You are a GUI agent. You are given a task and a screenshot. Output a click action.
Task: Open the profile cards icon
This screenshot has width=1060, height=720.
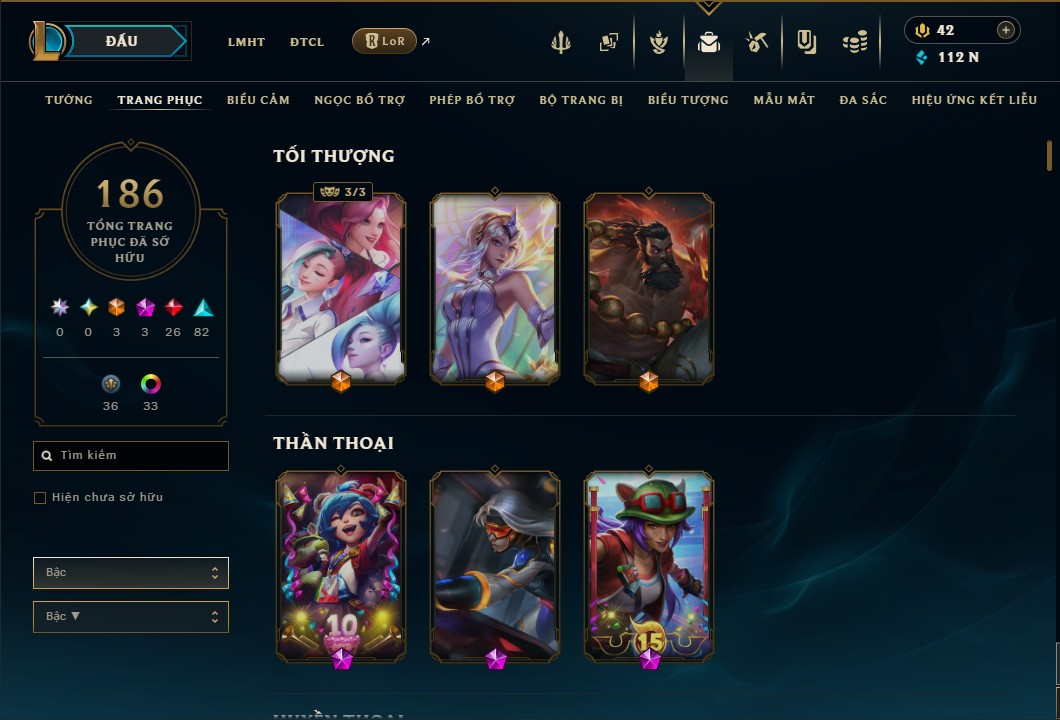pos(608,42)
